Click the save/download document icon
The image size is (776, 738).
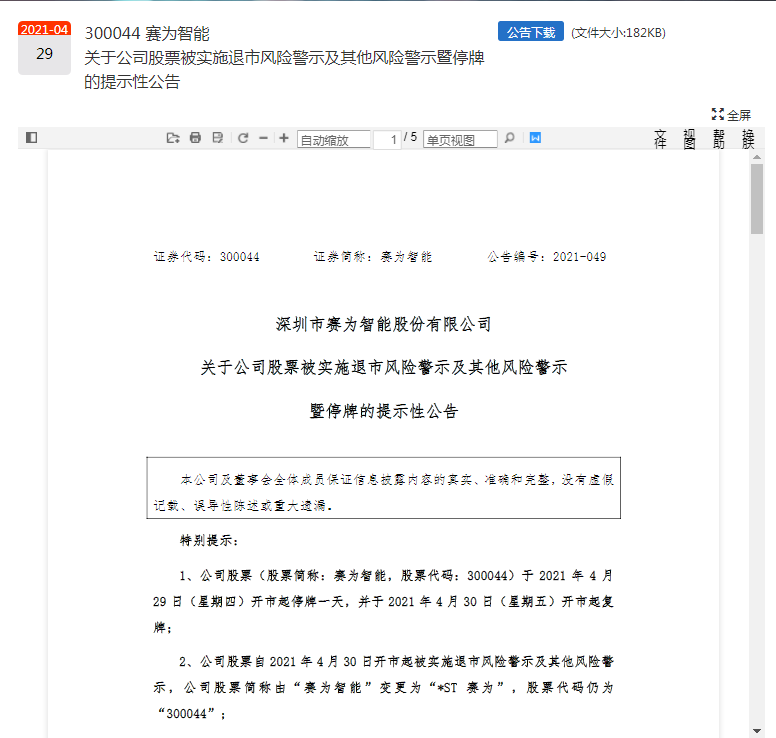pos(218,138)
